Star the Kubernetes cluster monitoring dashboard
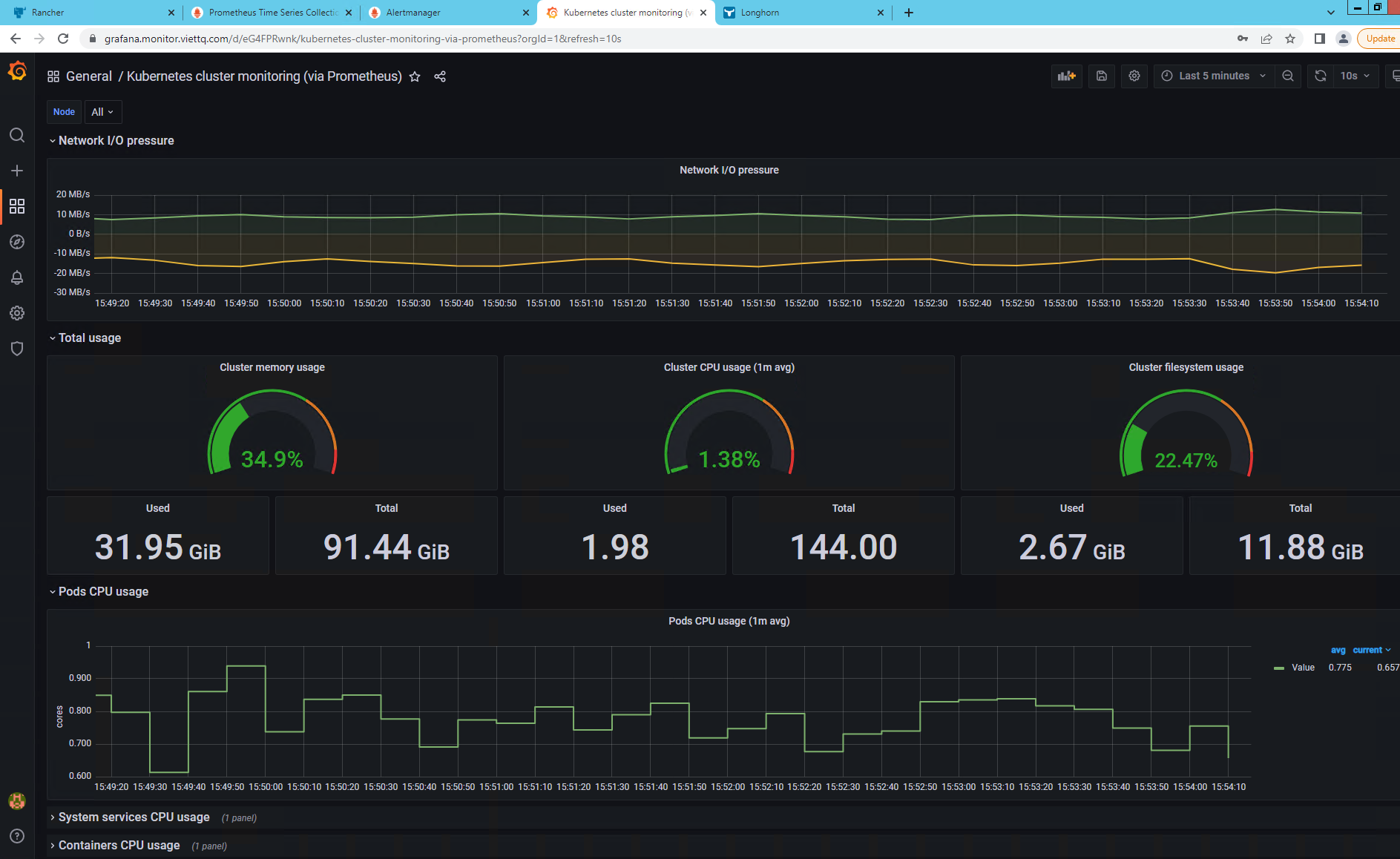 click(x=414, y=76)
